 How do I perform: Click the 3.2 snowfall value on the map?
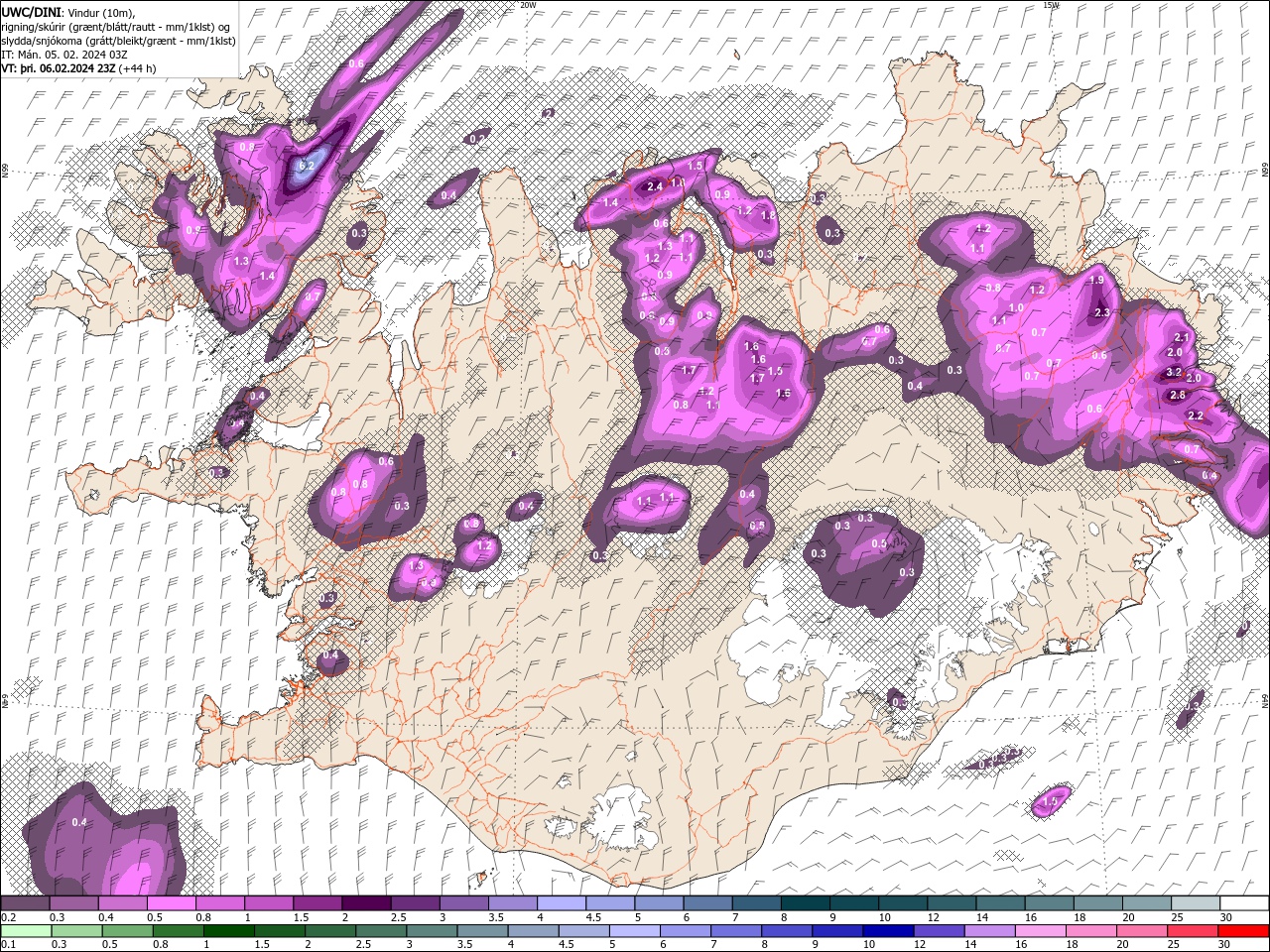(x=1173, y=372)
